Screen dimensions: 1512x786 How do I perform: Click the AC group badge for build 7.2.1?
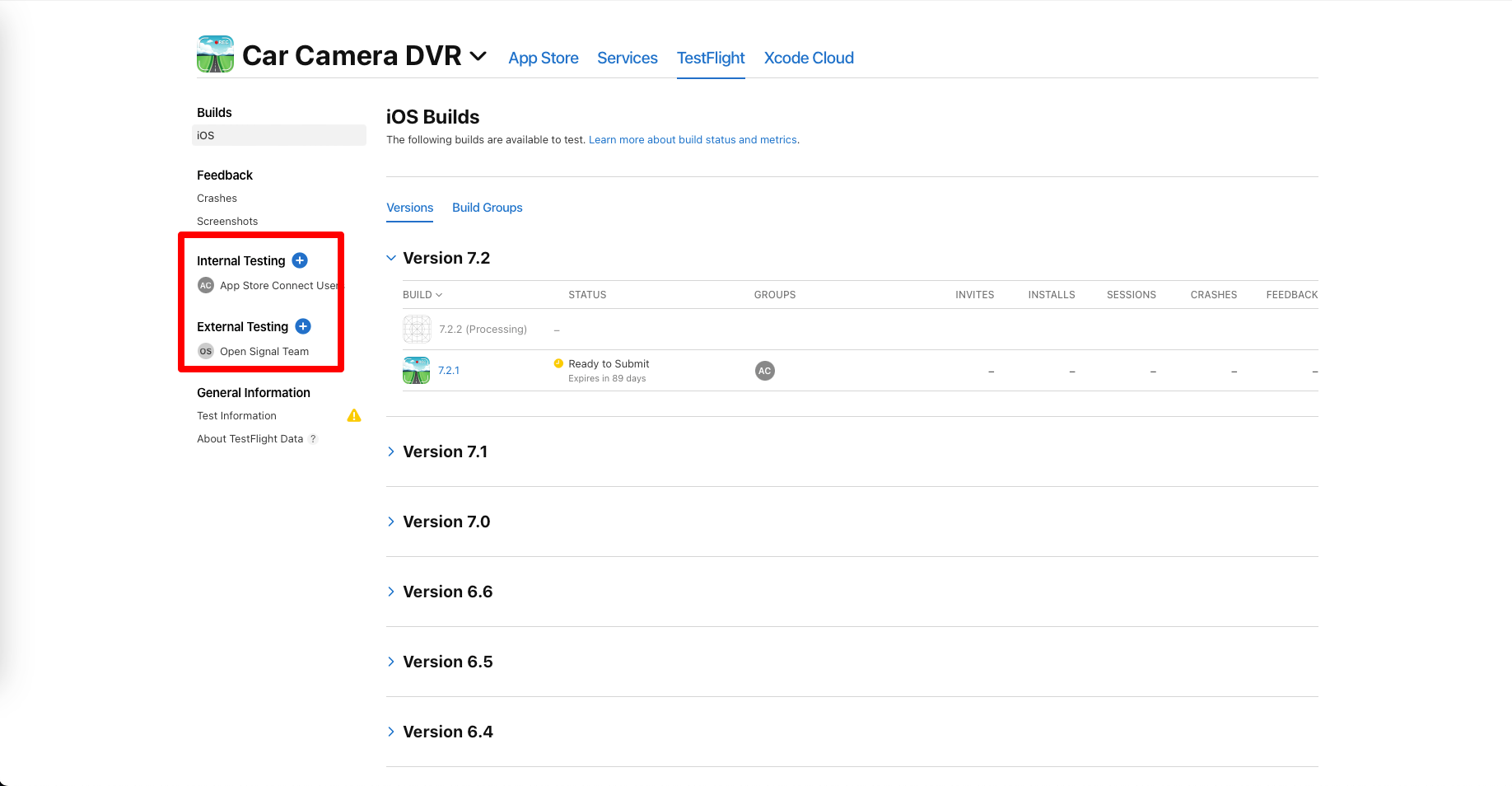tap(765, 371)
